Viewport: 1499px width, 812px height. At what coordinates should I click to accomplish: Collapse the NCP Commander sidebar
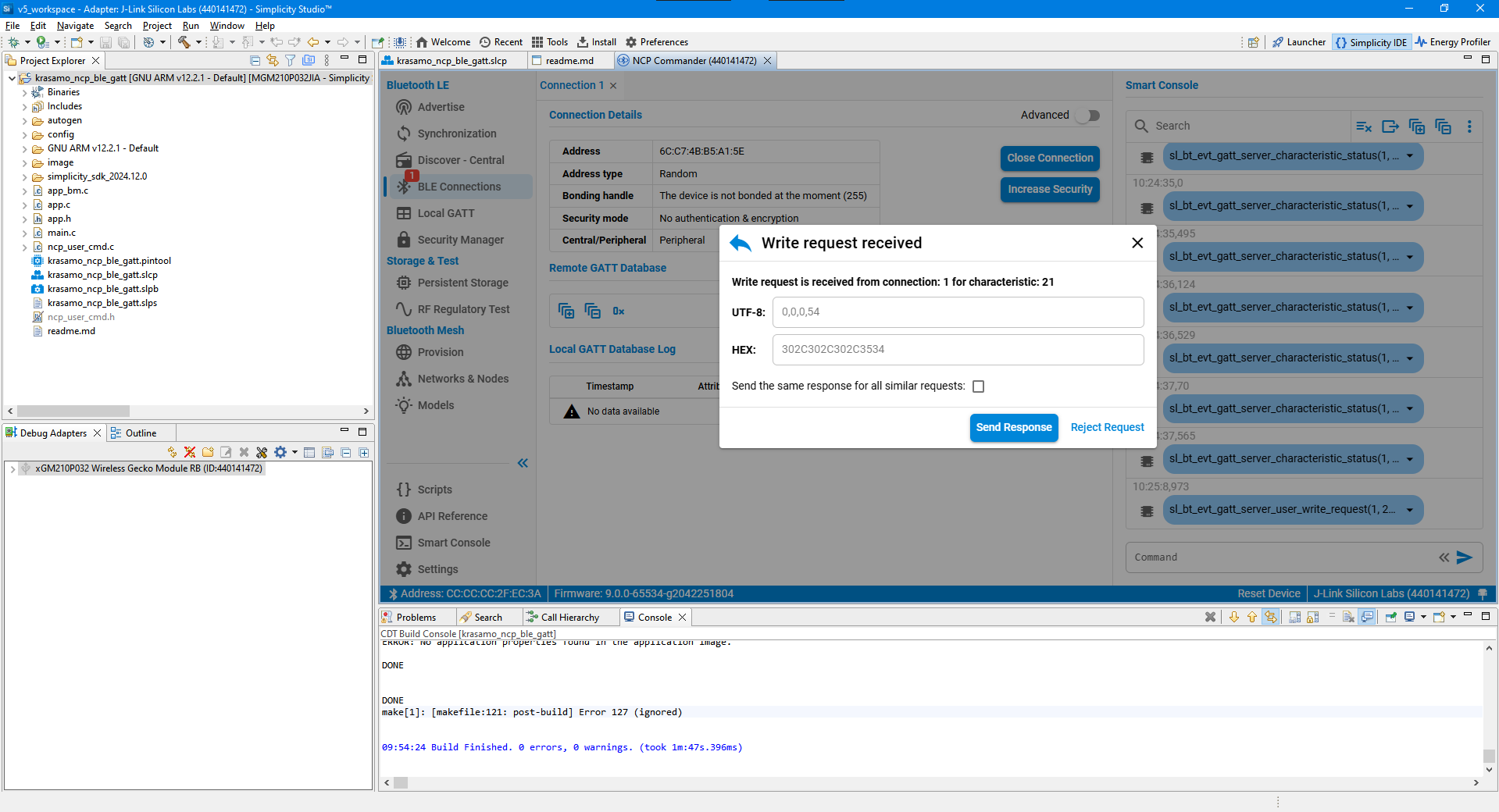pos(523,463)
